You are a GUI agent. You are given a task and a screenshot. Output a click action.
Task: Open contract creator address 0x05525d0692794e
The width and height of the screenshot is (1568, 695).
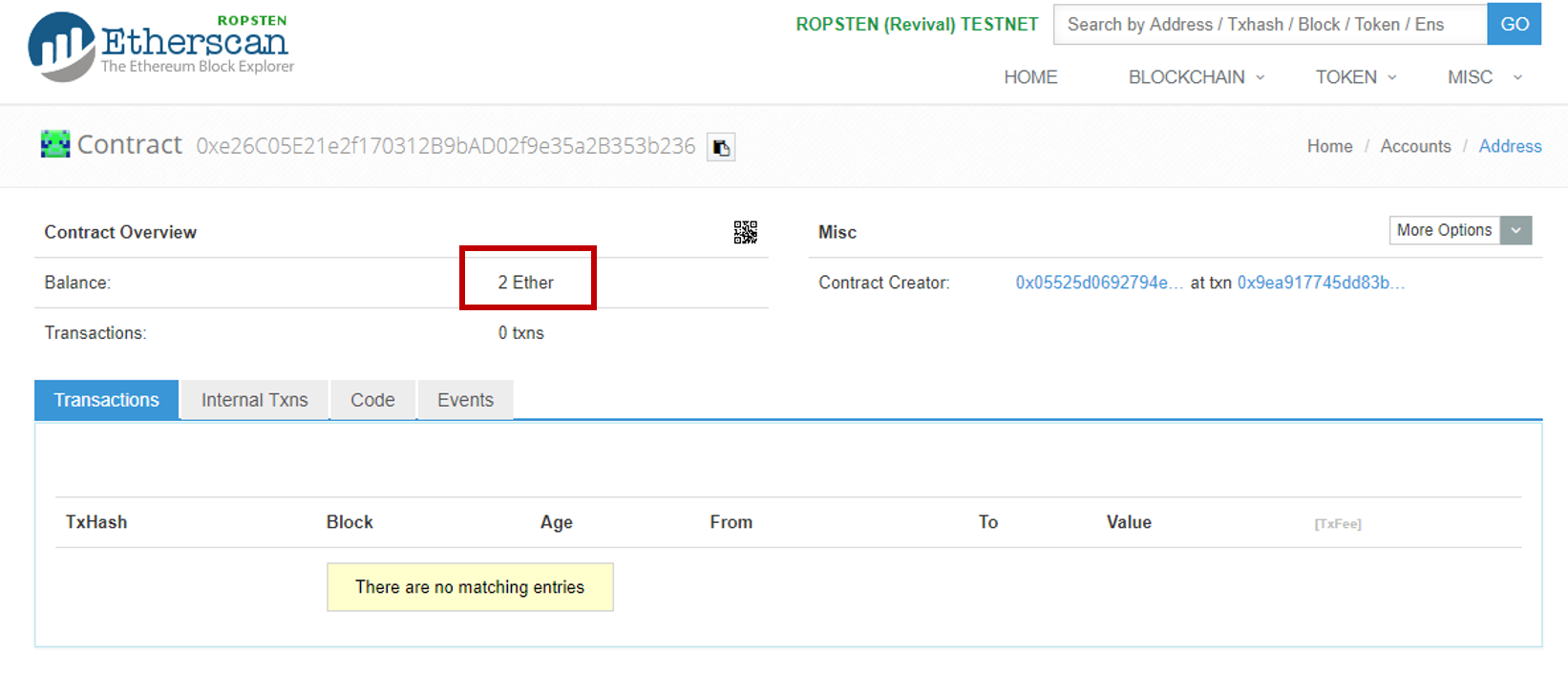click(1099, 283)
